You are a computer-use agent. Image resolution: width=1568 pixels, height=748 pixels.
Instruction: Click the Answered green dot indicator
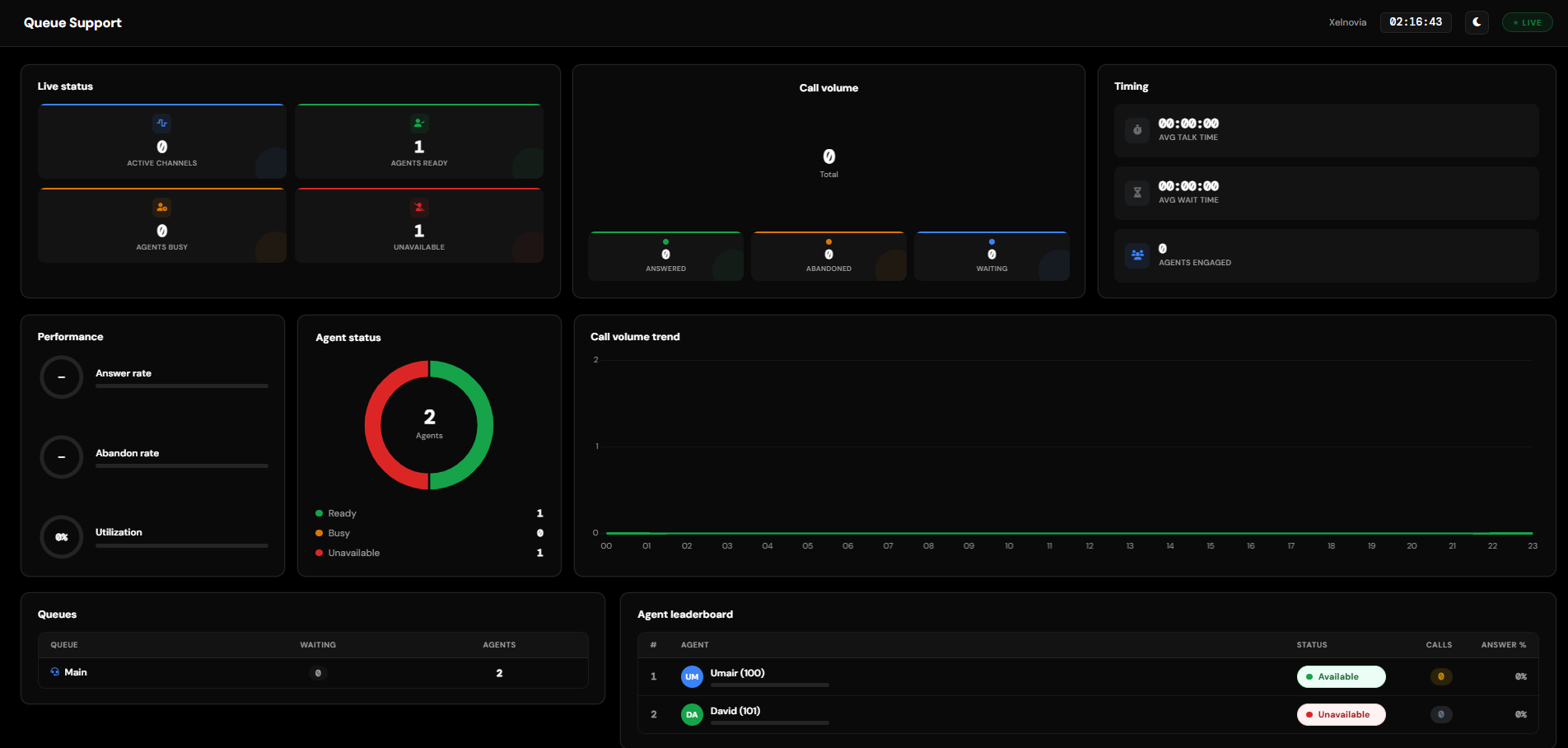(665, 242)
